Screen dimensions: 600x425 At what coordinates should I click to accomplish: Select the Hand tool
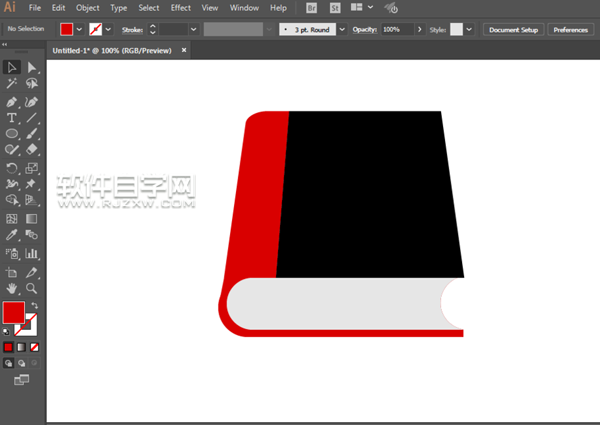pyautogui.click(x=12, y=288)
